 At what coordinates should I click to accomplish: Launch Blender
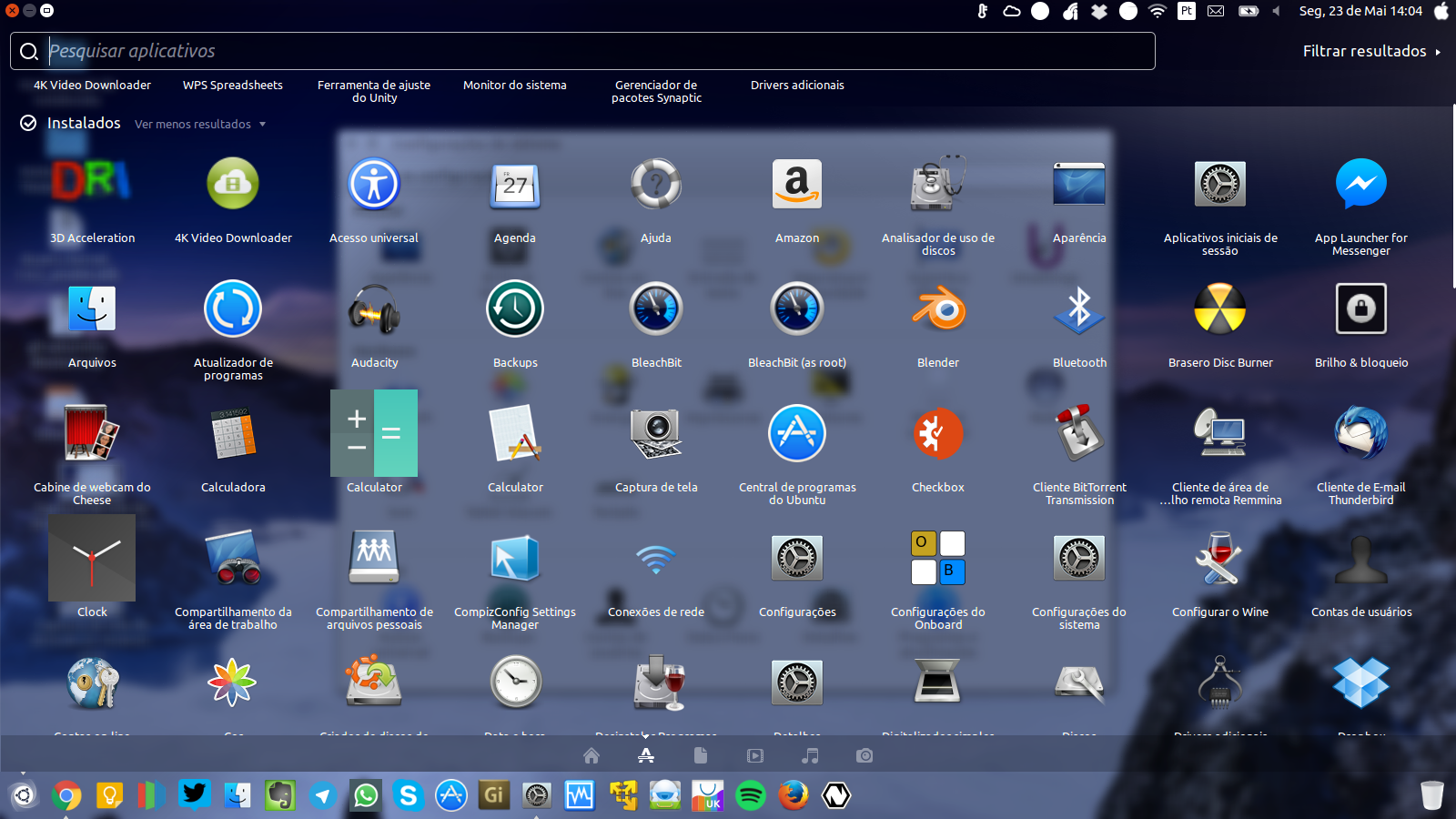click(x=938, y=308)
